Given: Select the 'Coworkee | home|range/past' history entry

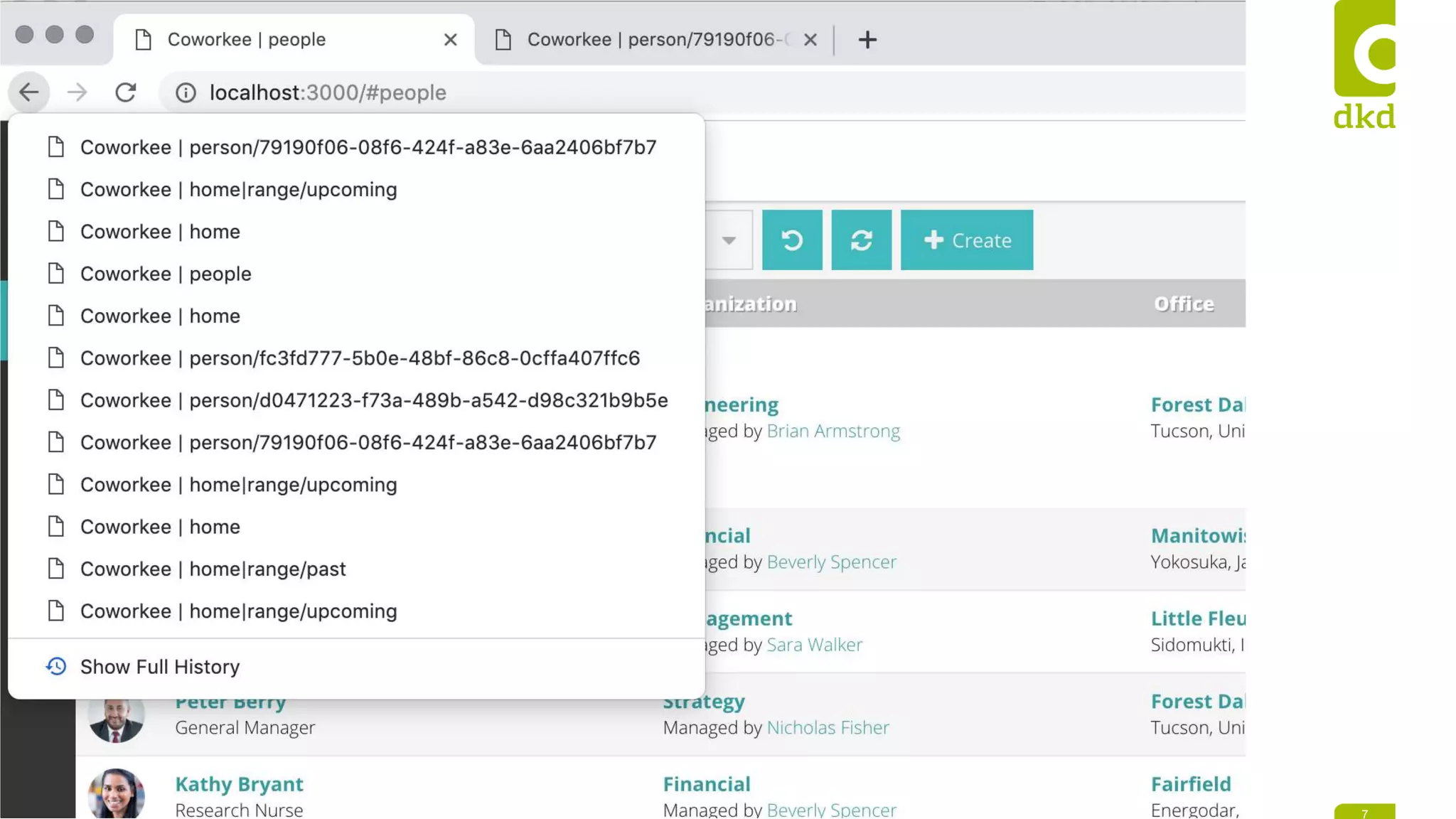Looking at the screenshot, I should [x=213, y=569].
